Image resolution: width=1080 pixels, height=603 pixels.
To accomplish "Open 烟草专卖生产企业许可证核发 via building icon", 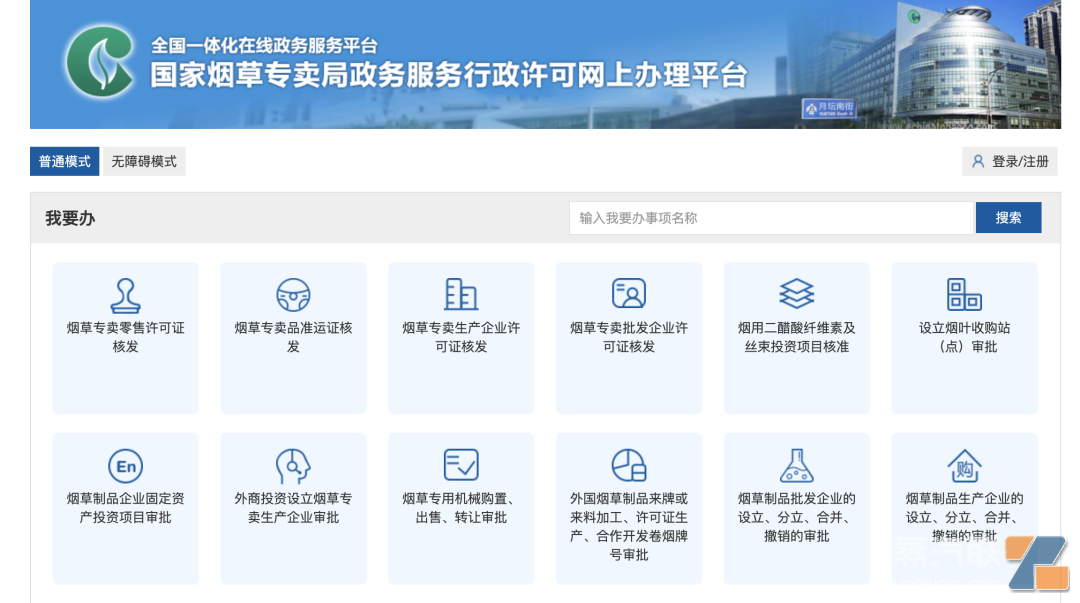I will (461, 295).
